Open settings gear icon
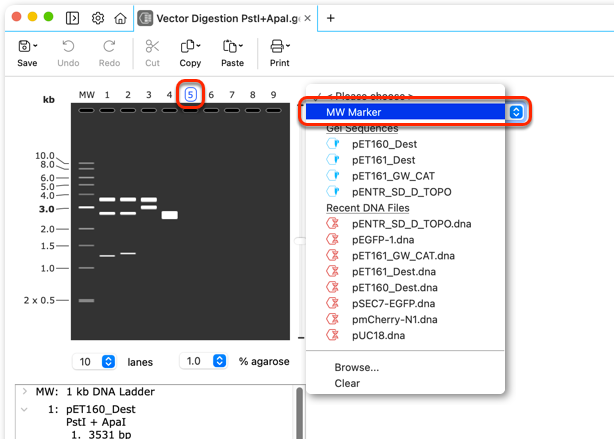This screenshot has height=439, width=614. 98,18
